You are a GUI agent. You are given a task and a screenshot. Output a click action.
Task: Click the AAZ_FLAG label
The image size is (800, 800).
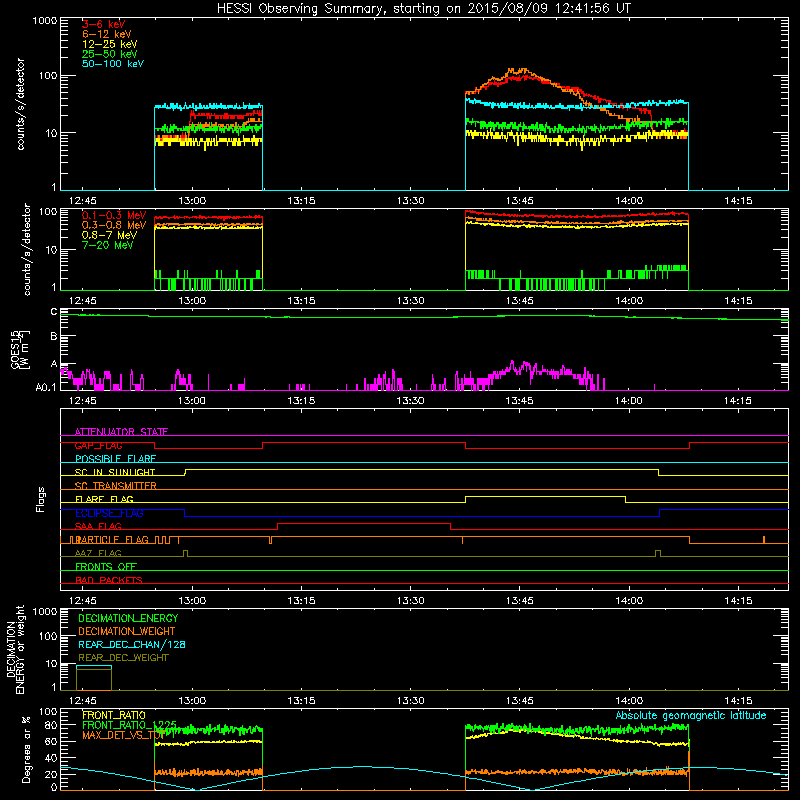pyautogui.click(x=98, y=553)
